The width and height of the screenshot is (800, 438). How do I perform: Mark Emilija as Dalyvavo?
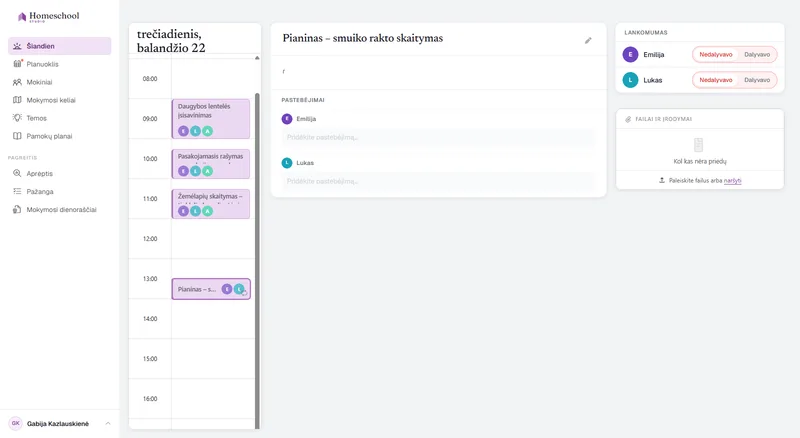(757, 55)
